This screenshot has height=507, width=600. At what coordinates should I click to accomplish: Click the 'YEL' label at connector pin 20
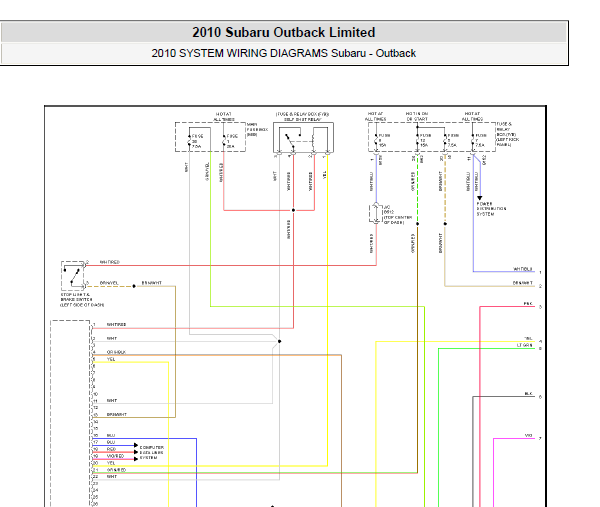(x=111, y=463)
